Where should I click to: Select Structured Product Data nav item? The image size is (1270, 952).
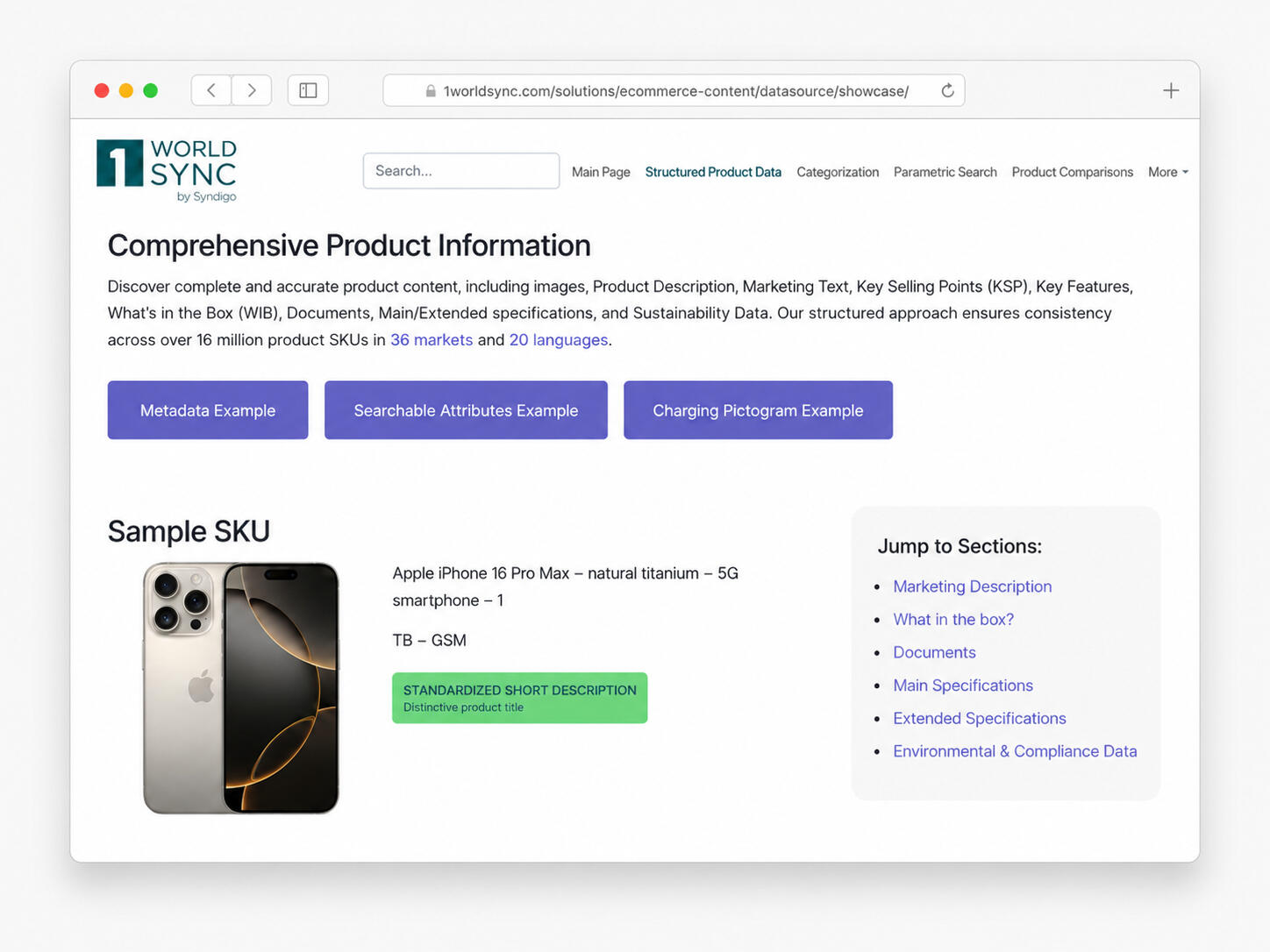coord(713,172)
